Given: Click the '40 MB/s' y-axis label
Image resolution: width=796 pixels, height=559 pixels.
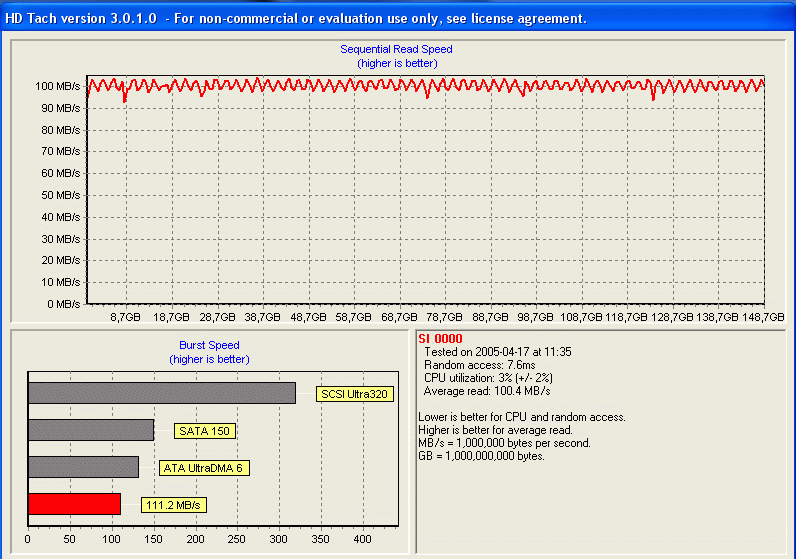Looking at the screenshot, I should point(60,217).
